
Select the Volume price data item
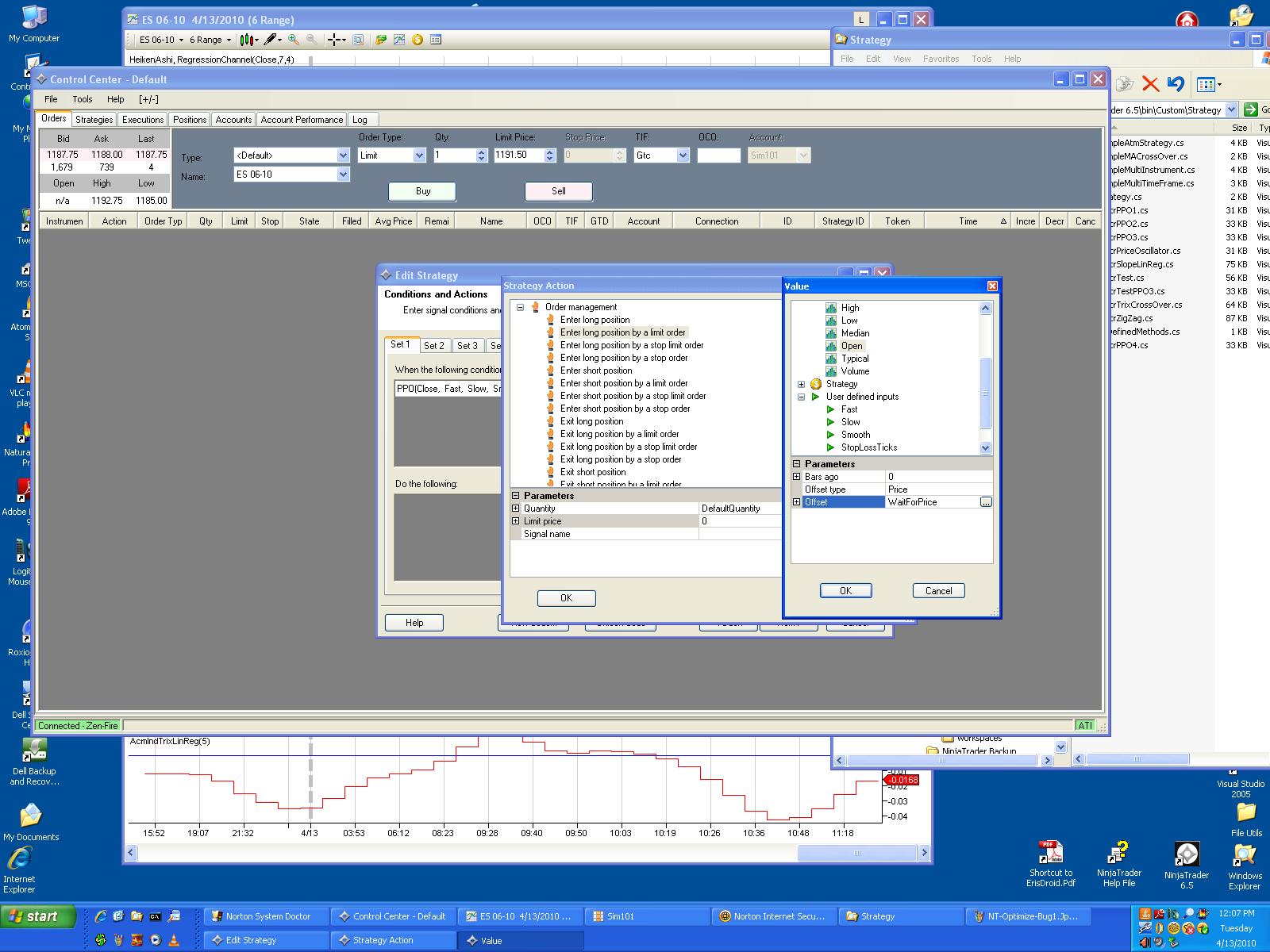pos(855,371)
